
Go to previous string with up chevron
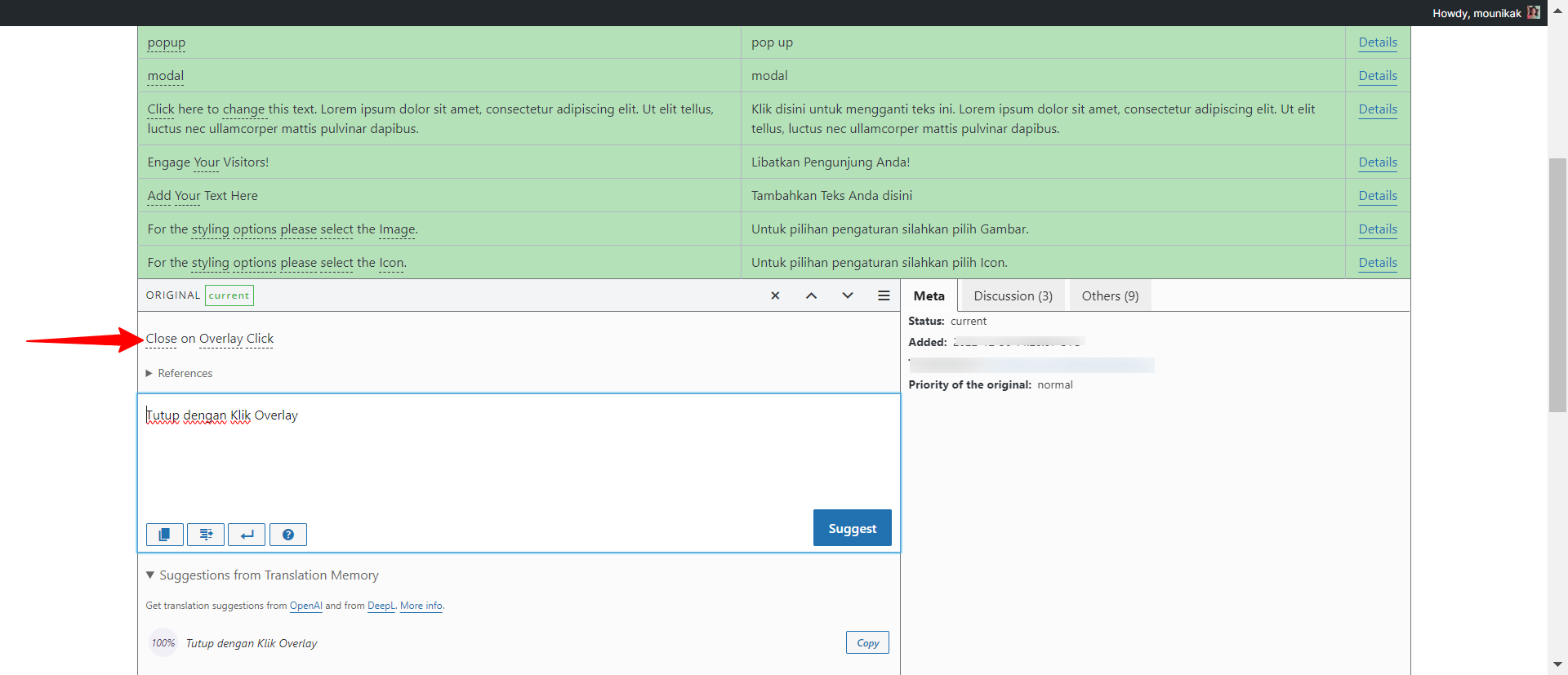811,295
